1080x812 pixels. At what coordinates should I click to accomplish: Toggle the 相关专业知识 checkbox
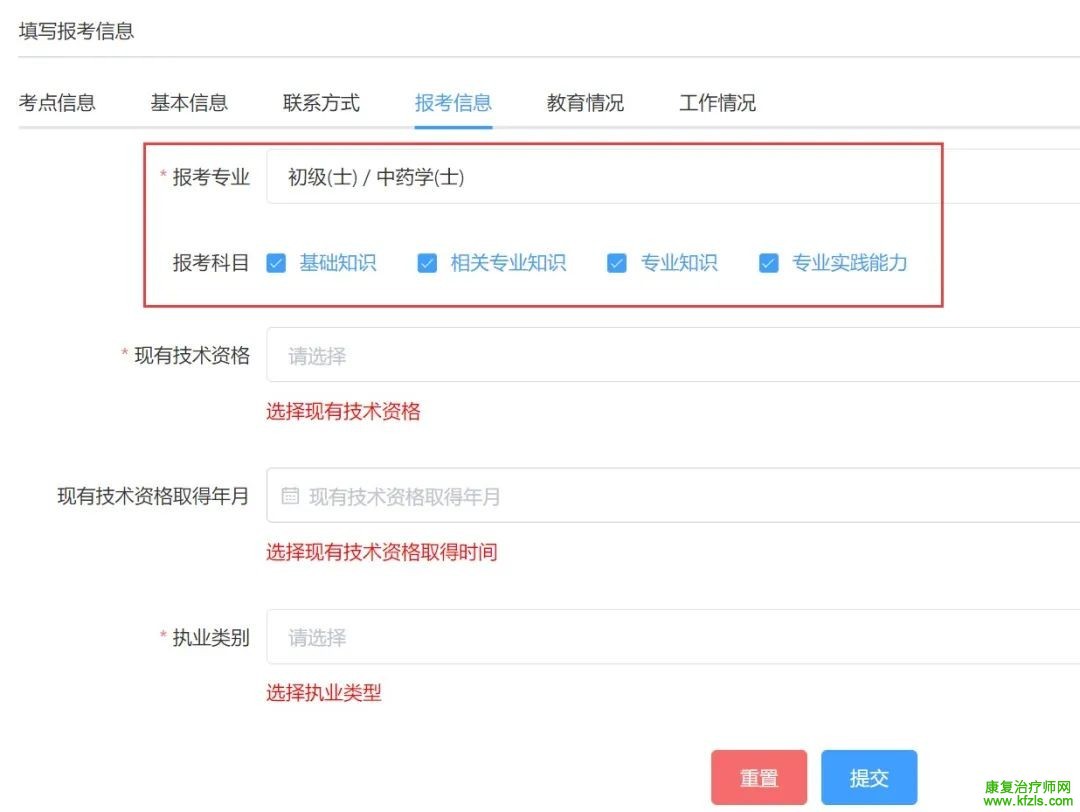point(427,264)
